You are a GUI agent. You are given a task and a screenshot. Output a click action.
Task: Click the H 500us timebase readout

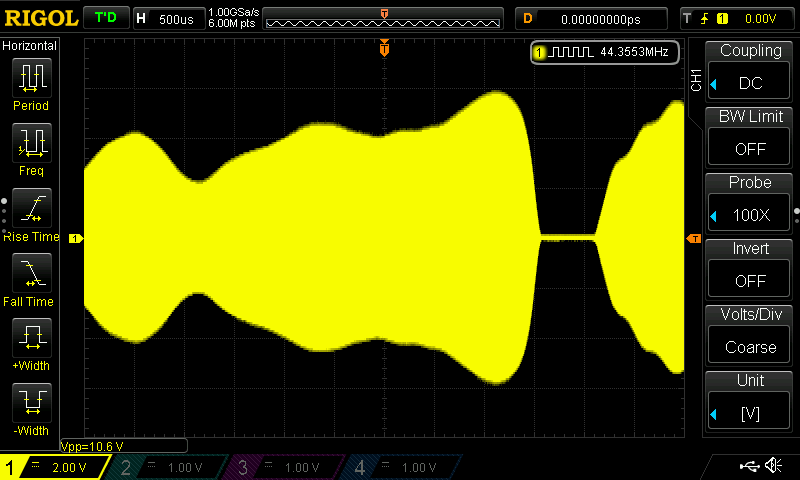click(169, 19)
